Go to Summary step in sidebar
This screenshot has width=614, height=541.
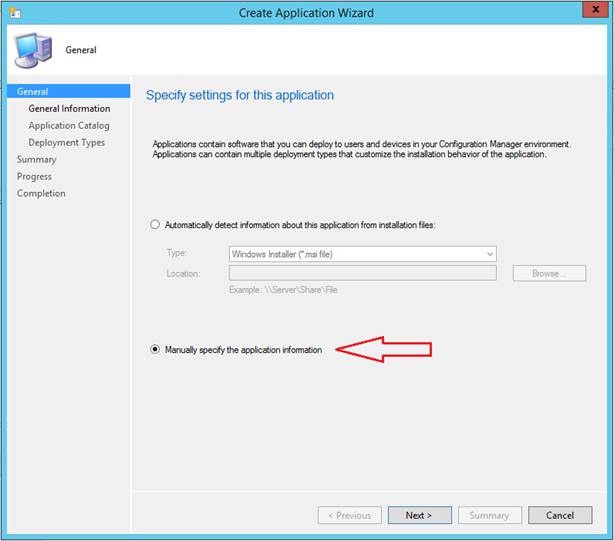click(36, 160)
